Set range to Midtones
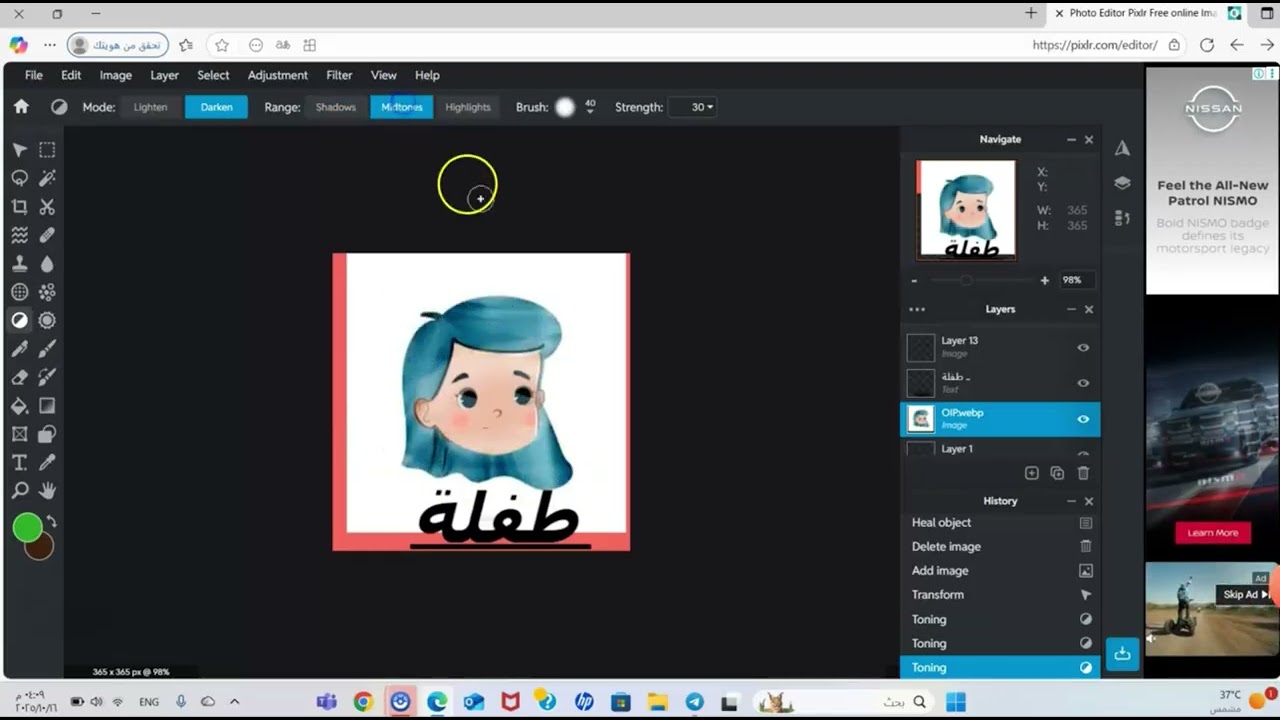 click(x=402, y=107)
